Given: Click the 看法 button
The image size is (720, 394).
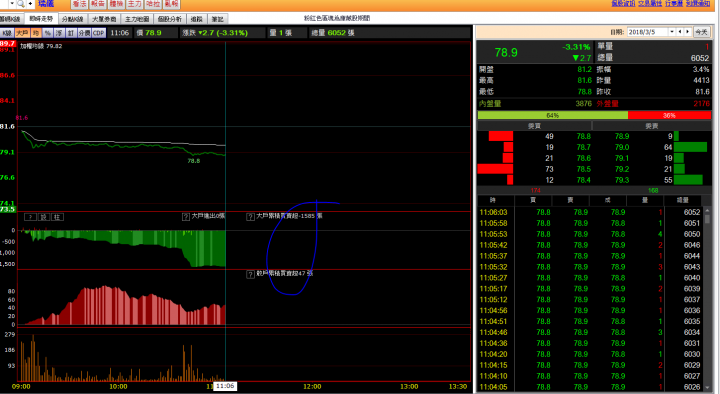Looking at the screenshot, I should pyautogui.click(x=79, y=4).
